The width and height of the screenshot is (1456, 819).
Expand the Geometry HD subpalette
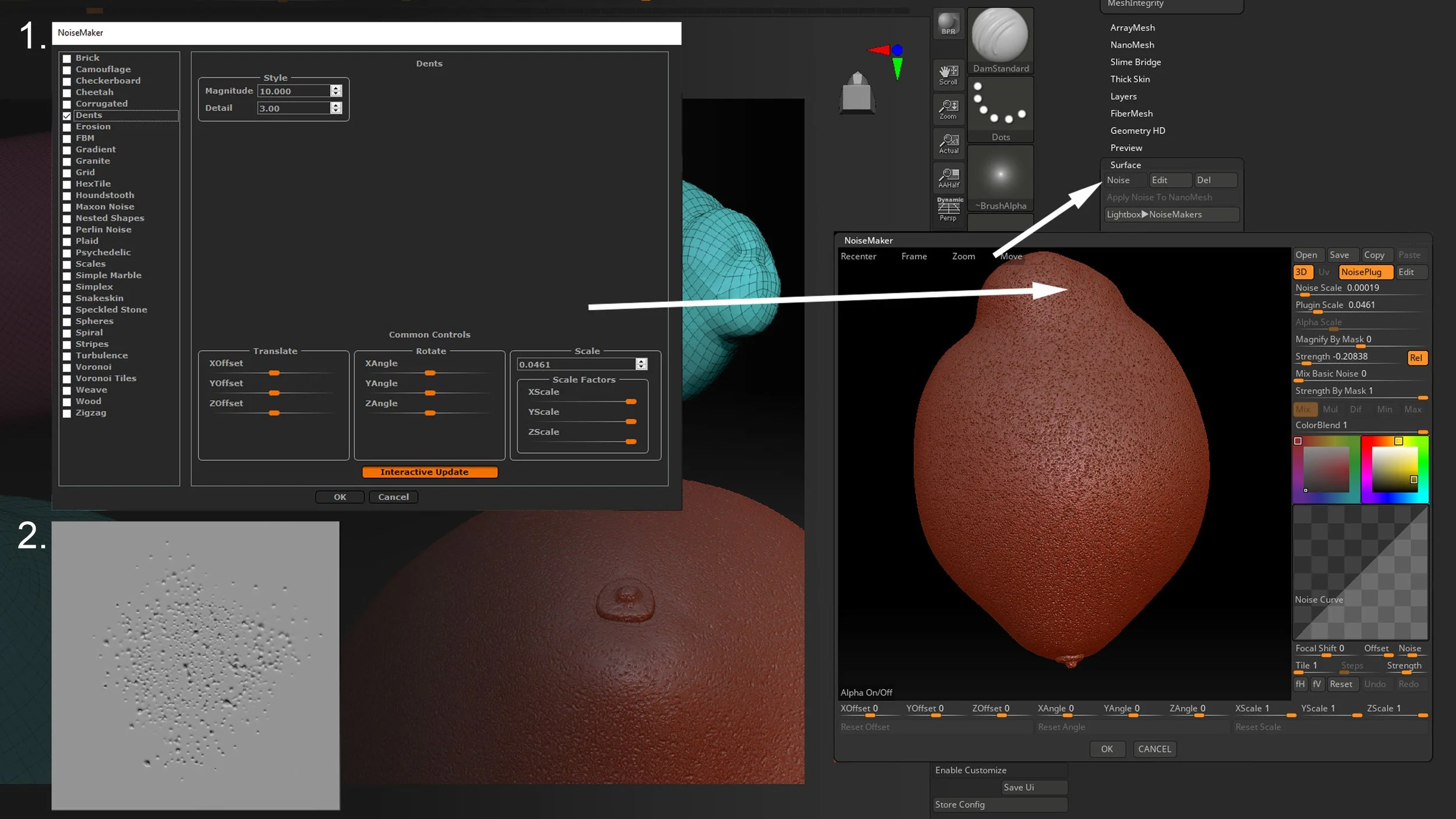tap(1137, 130)
